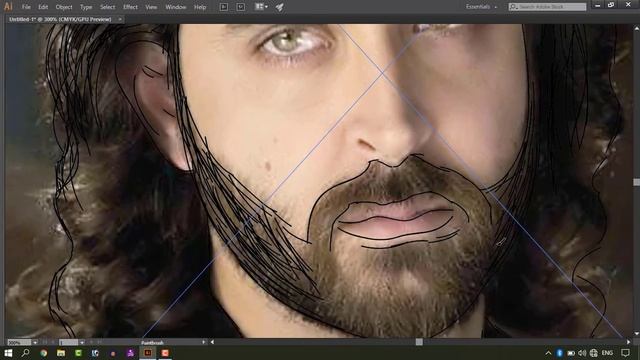Open the Windows Start menu

pyautogui.click(x=8, y=353)
